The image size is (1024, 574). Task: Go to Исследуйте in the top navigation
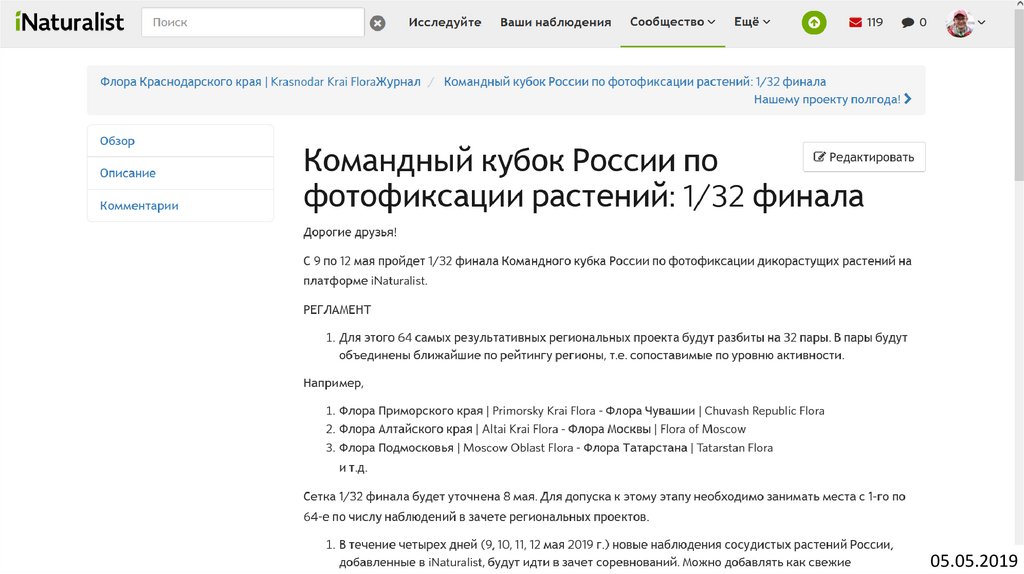[445, 22]
